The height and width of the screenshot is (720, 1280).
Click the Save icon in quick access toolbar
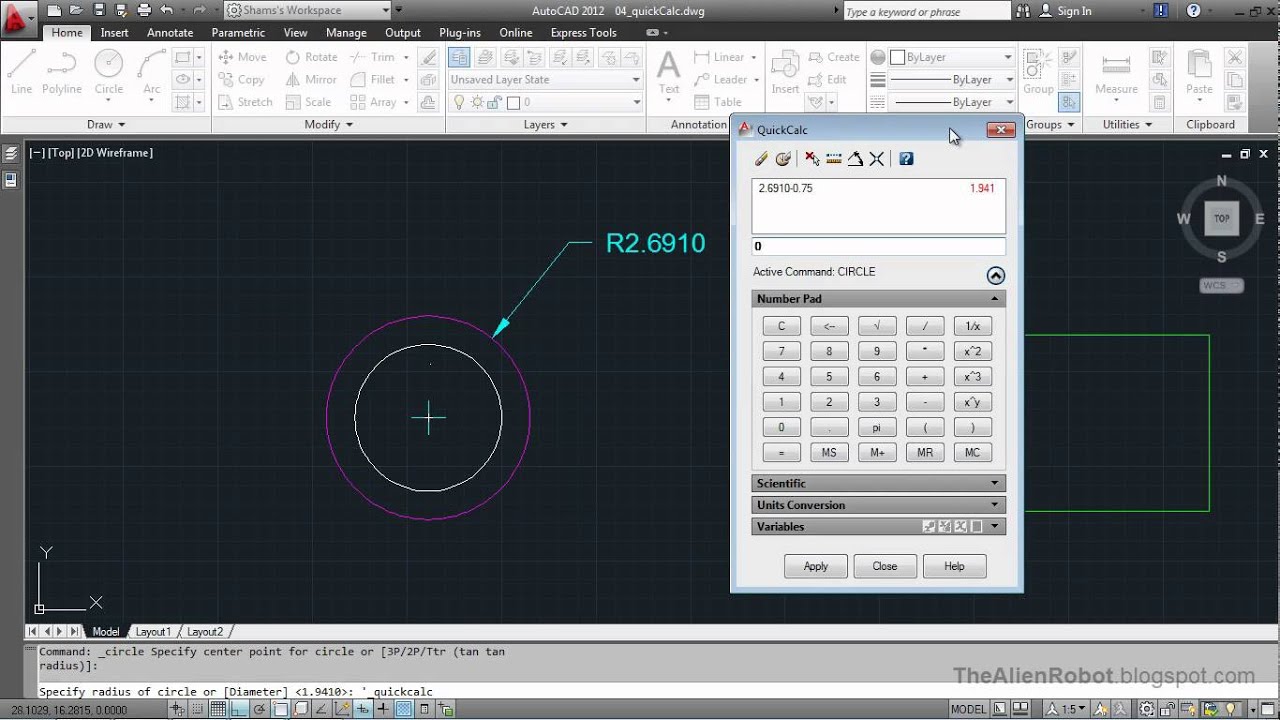(99, 10)
